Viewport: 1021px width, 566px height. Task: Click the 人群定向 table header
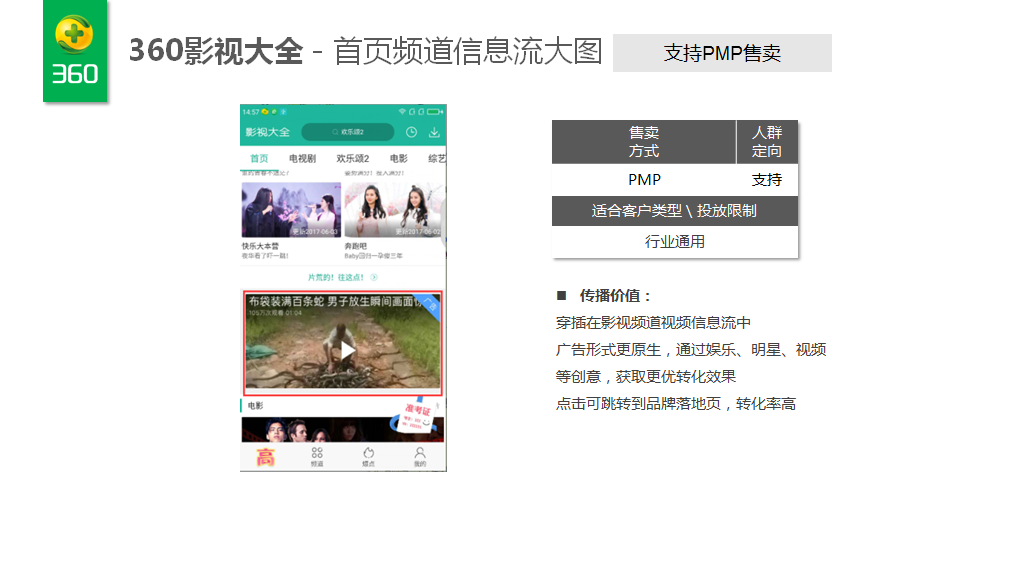click(767, 141)
